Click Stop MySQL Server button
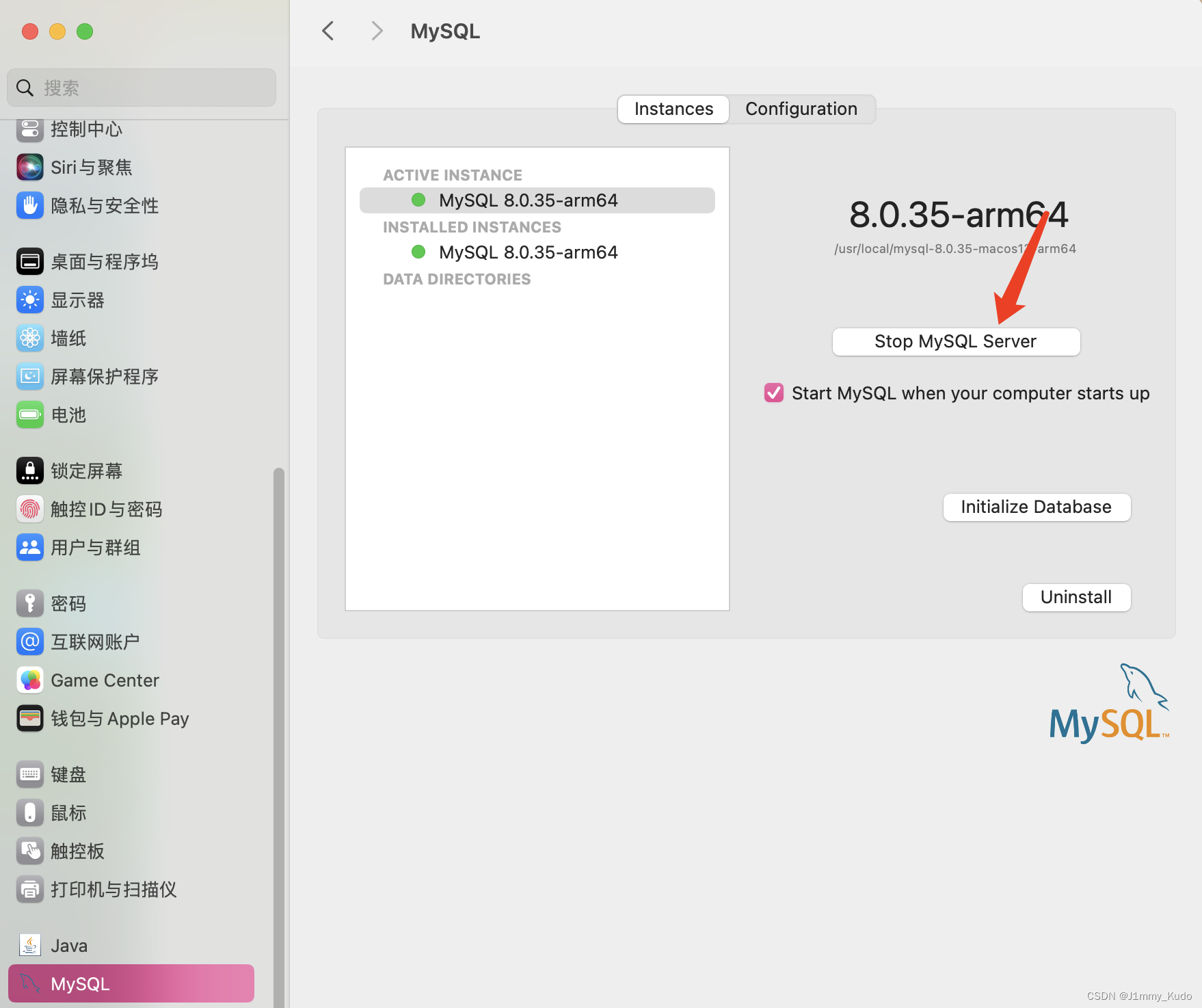Image resolution: width=1202 pixels, height=1008 pixels. click(x=955, y=341)
